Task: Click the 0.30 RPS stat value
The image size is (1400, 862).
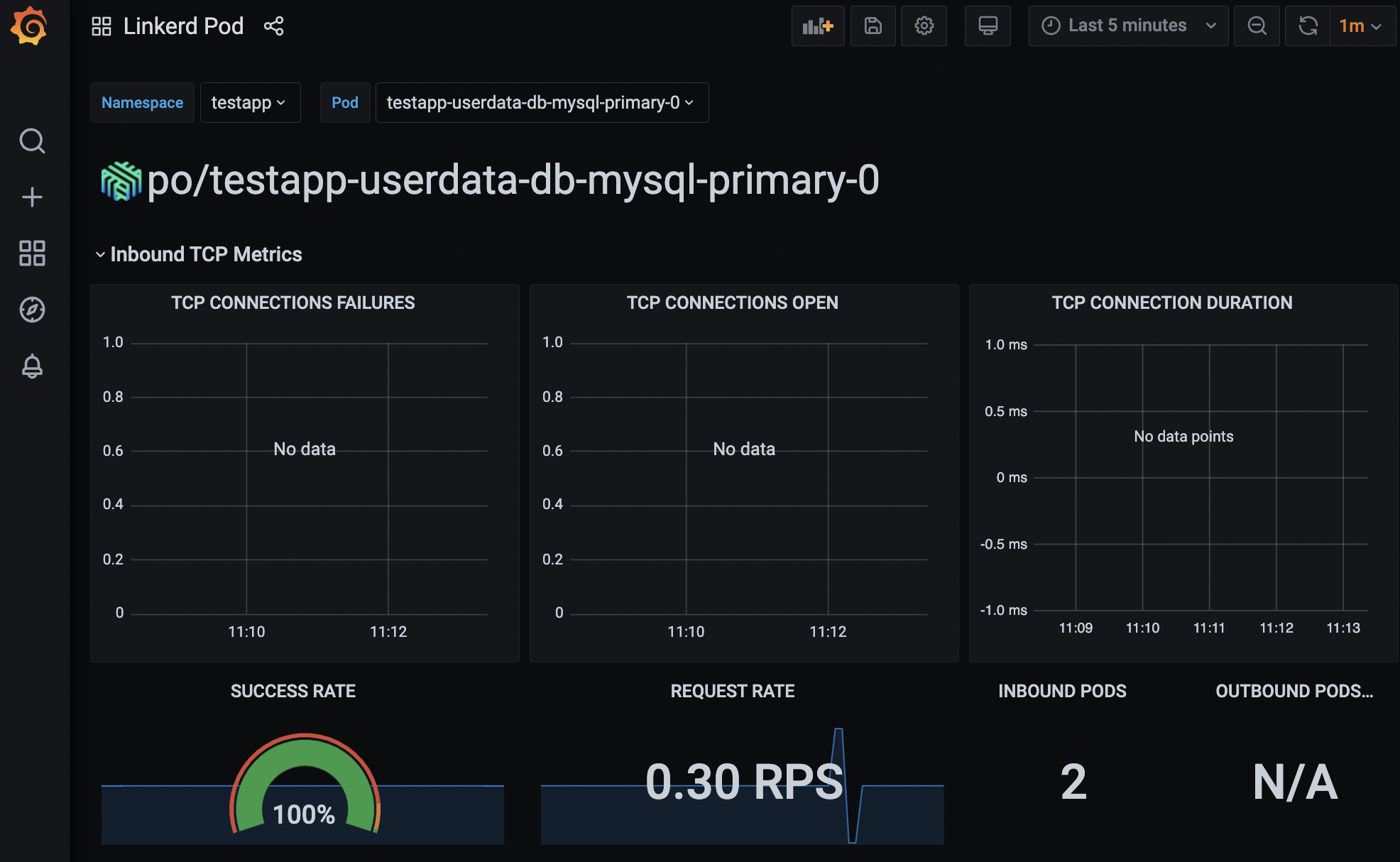Action: tap(744, 782)
